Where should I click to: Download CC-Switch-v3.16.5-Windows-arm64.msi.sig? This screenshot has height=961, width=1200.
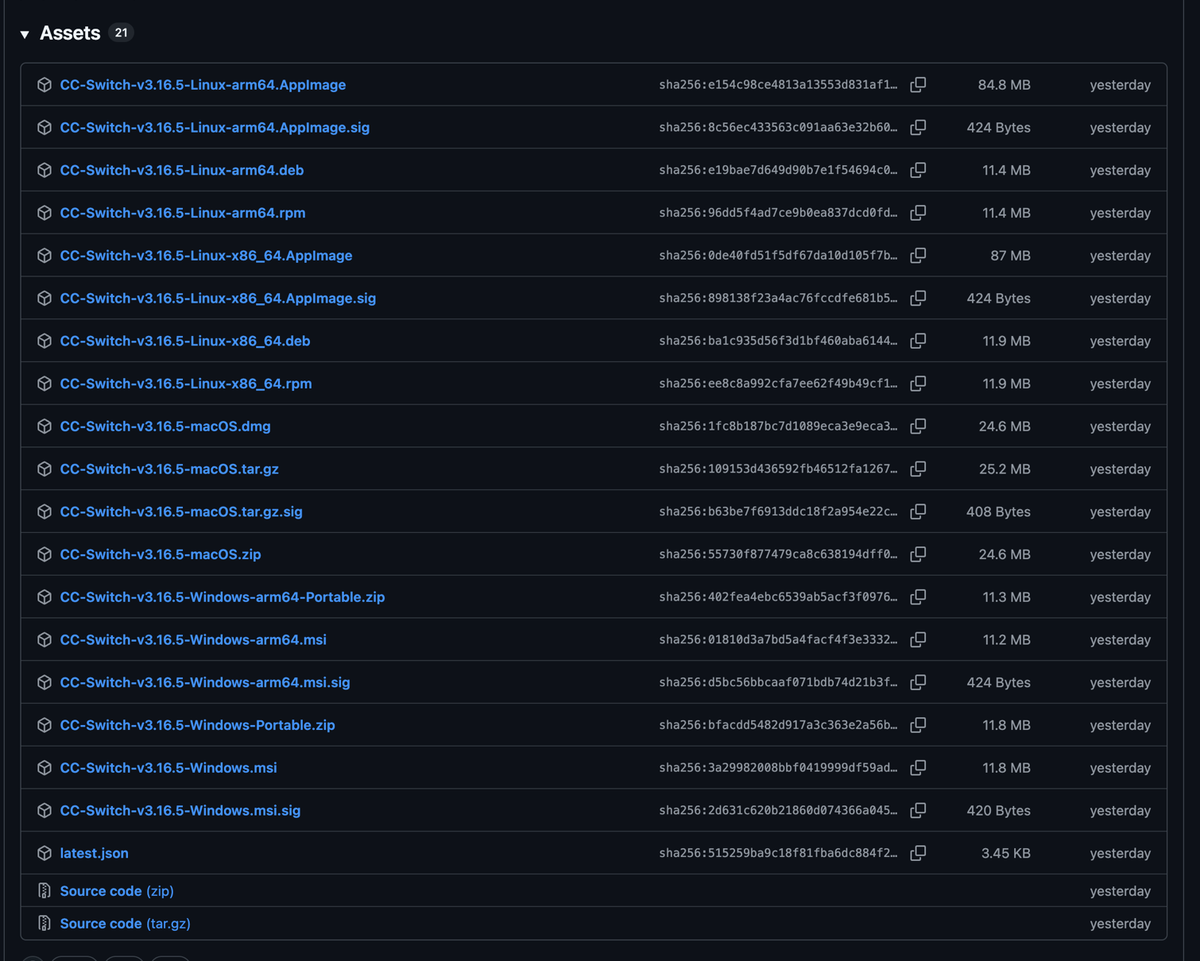click(x=205, y=682)
